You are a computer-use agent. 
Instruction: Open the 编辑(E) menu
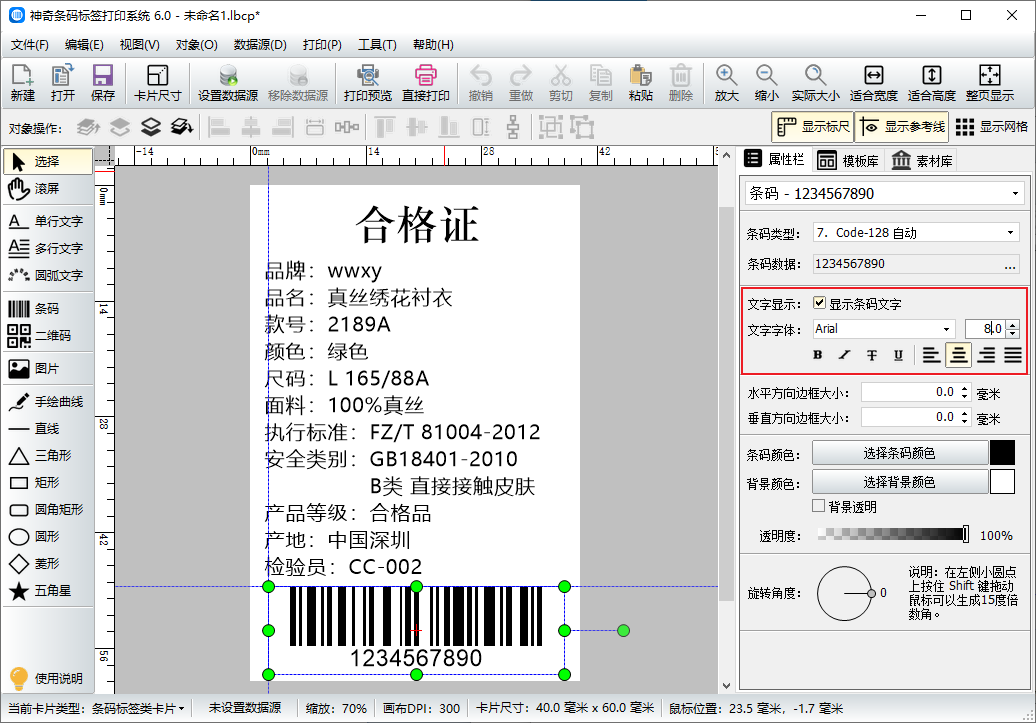pos(84,45)
